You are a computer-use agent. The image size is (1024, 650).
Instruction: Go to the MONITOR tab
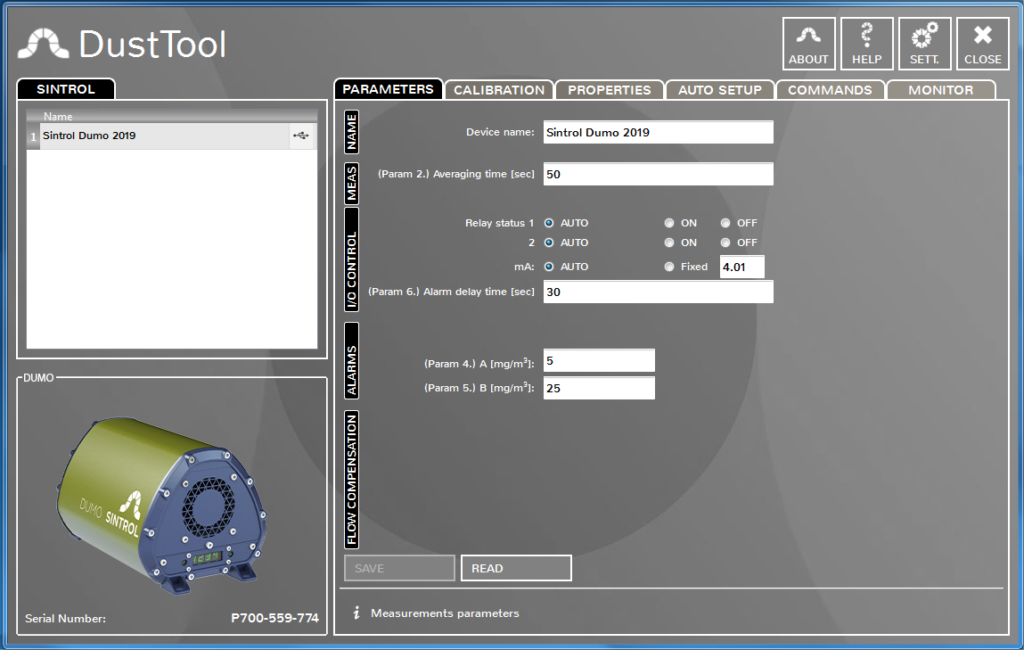(x=941, y=90)
